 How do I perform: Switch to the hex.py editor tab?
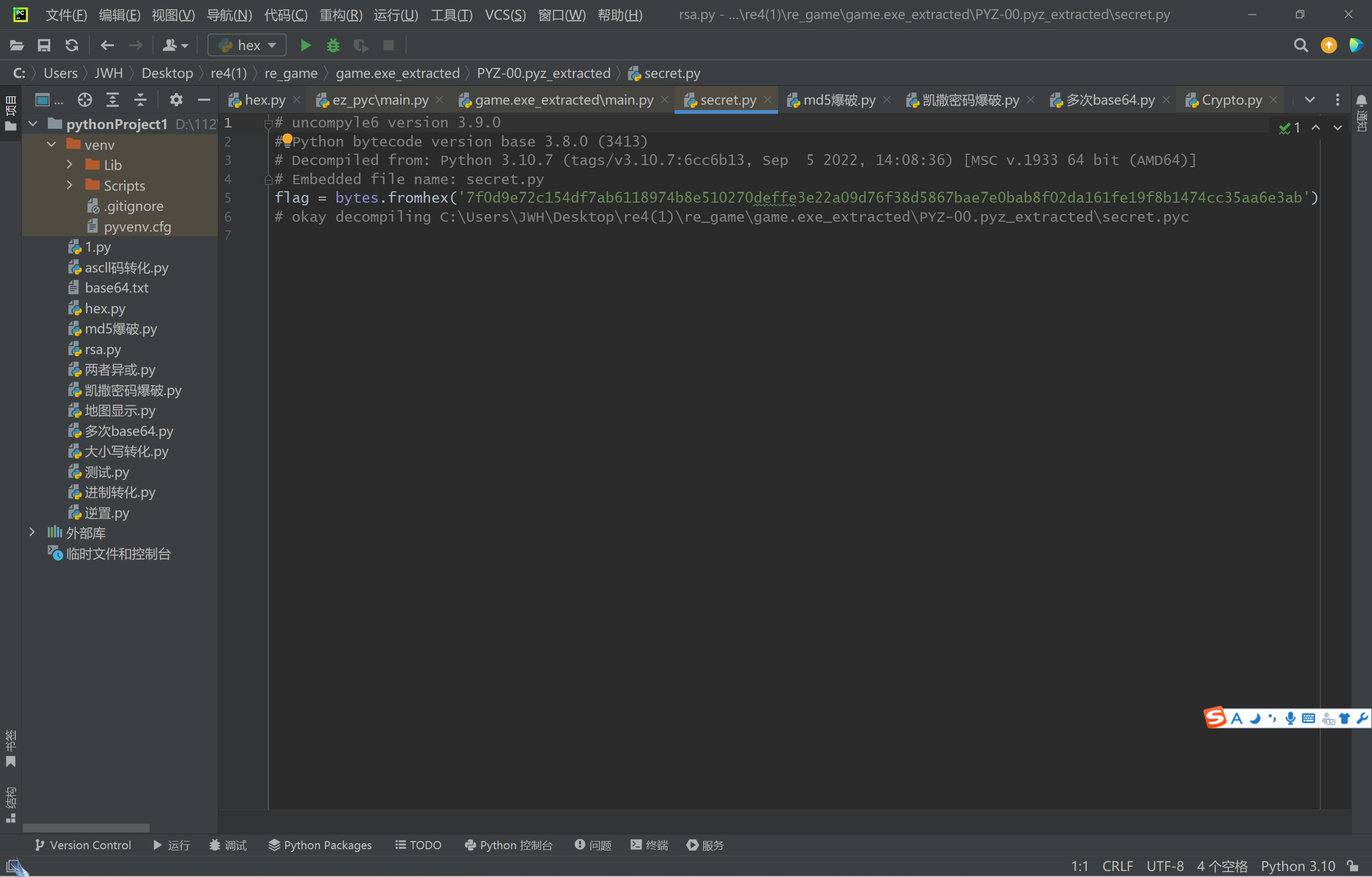[266, 100]
